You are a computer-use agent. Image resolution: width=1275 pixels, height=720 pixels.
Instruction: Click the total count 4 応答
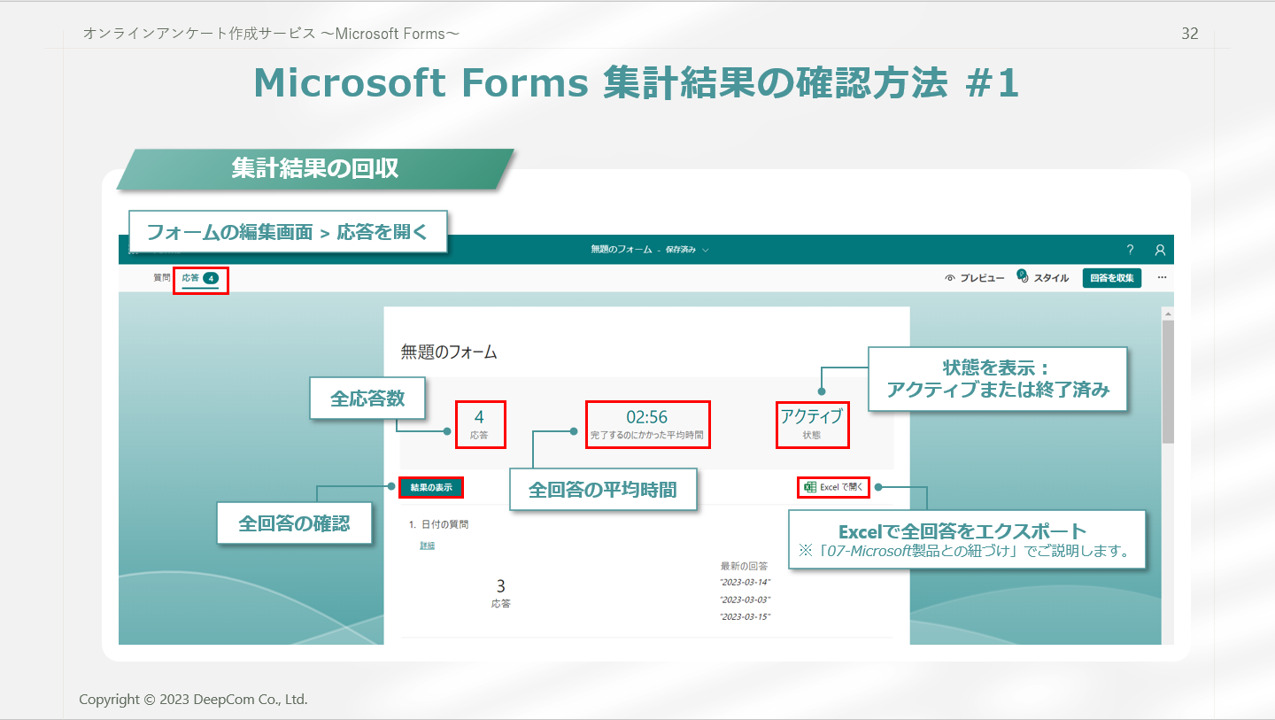(479, 423)
